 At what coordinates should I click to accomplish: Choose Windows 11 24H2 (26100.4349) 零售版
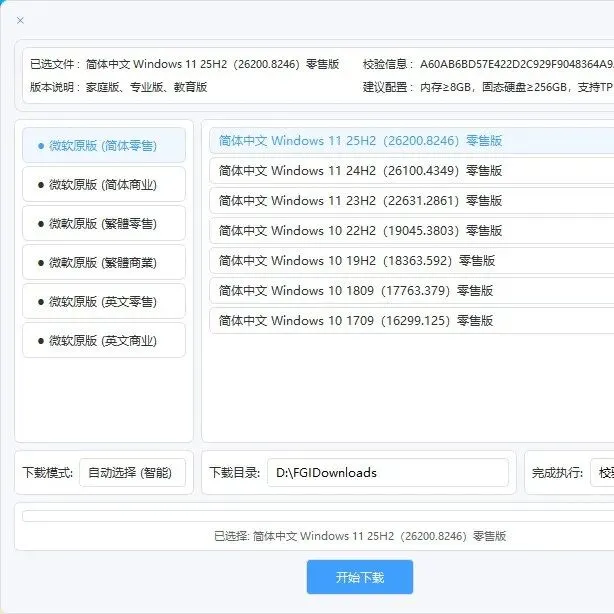click(412, 171)
